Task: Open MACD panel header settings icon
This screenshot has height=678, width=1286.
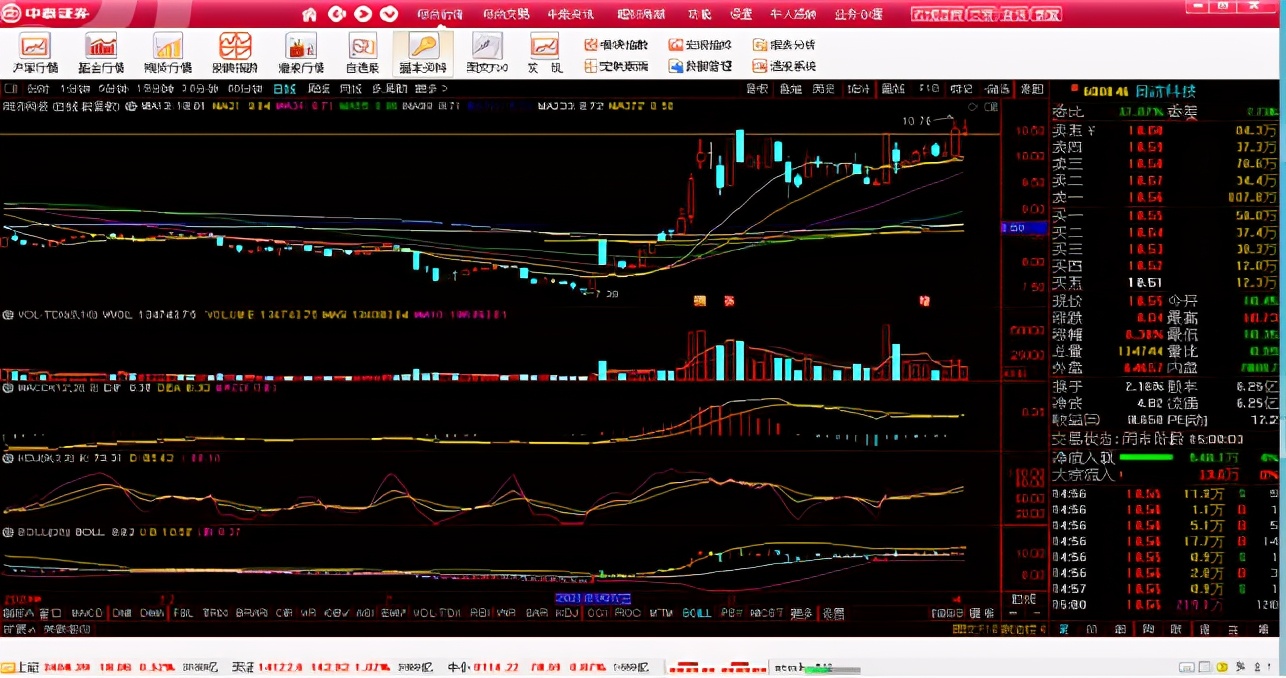Action: point(8,387)
